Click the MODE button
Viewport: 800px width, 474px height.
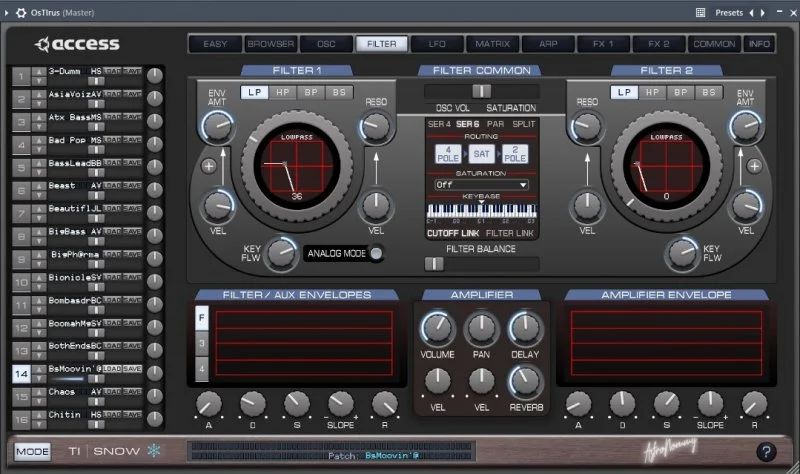[32, 452]
